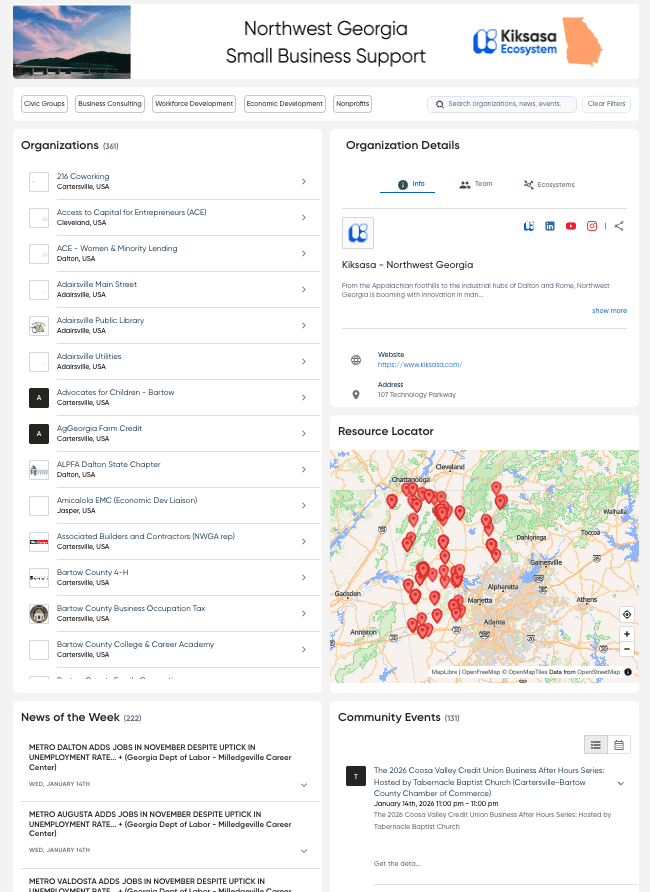Open Adairsville Utilities chevron
The image size is (650, 892).
304,362
